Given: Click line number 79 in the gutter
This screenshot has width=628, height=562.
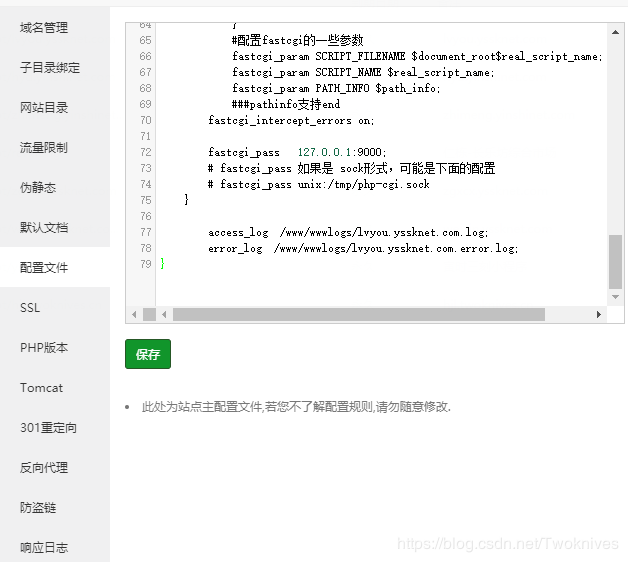Looking at the screenshot, I should point(146,264).
